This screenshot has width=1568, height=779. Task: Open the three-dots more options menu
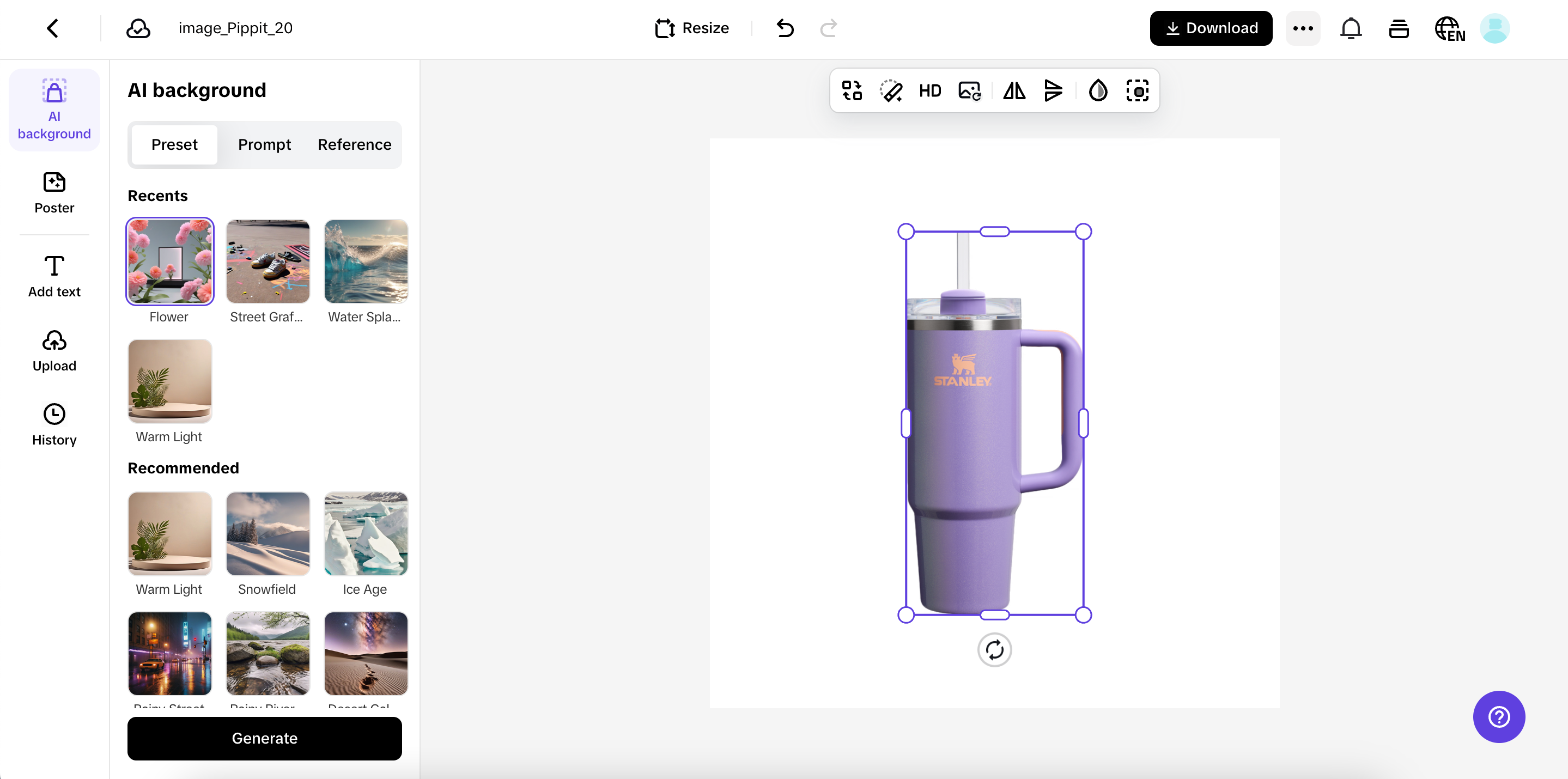[x=1303, y=29]
